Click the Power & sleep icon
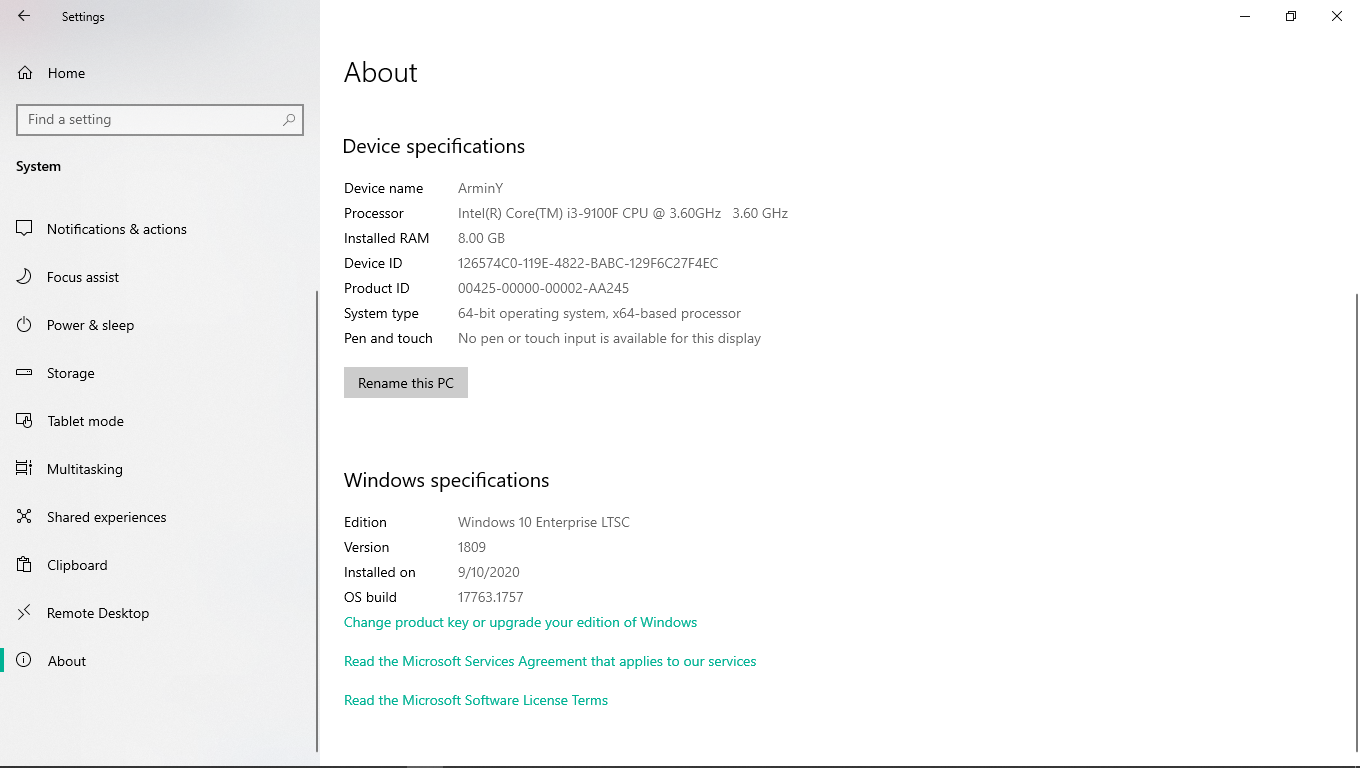The width and height of the screenshot is (1360, 768). tap(25, 325)
